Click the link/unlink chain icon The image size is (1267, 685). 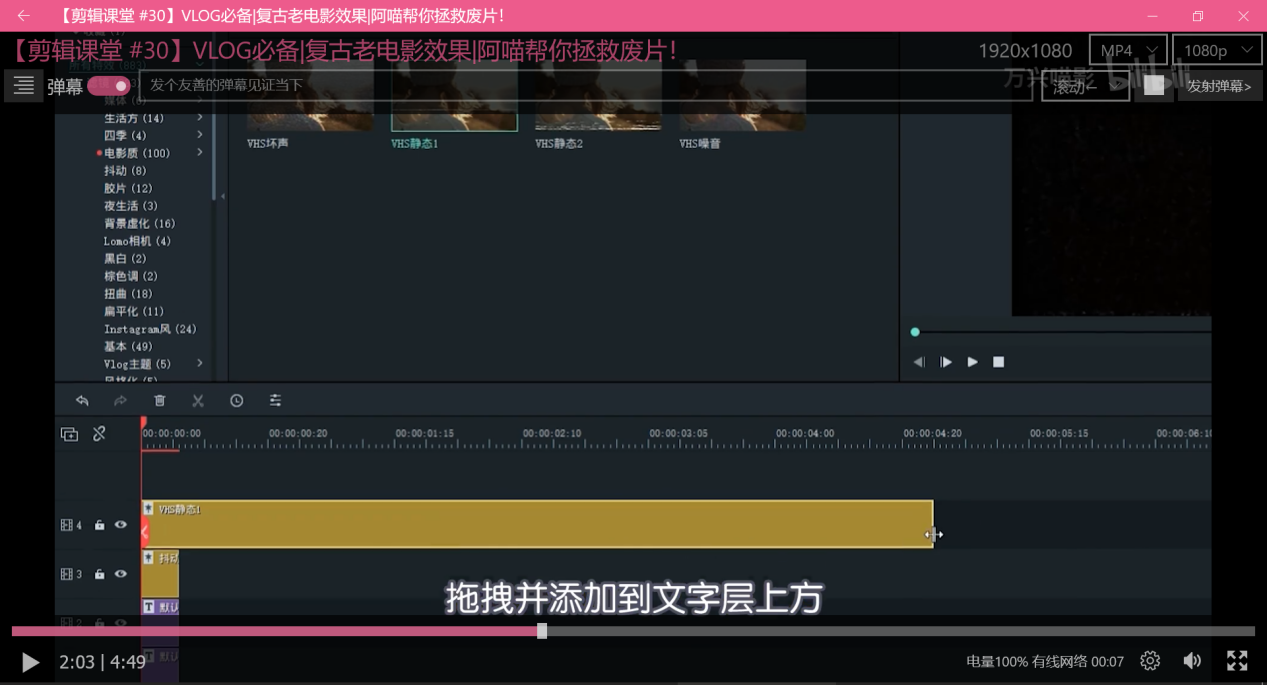click(x=99, y=434)
